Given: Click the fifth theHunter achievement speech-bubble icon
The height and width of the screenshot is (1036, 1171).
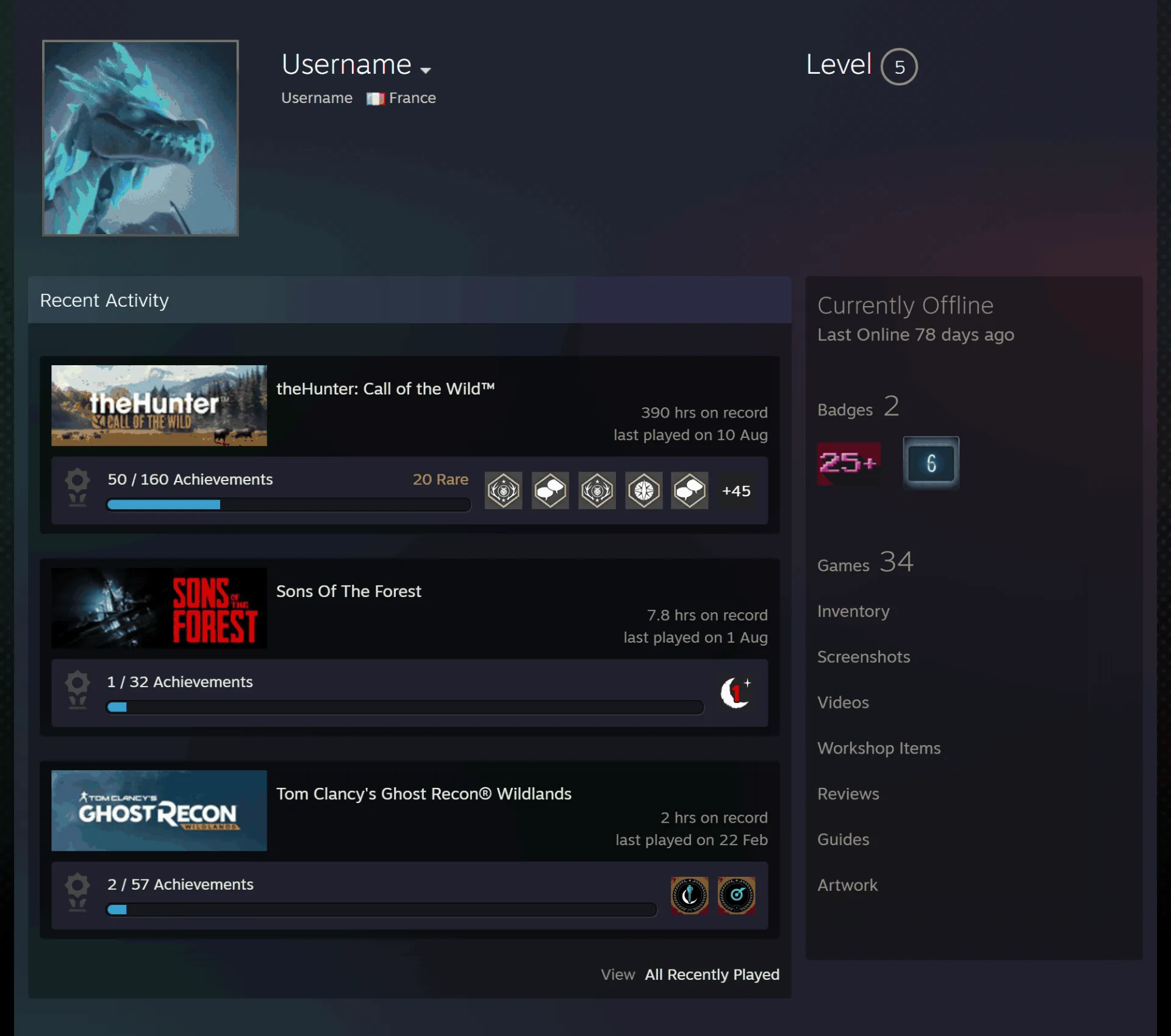Looking at the screenshot, I should click(690, 490).
